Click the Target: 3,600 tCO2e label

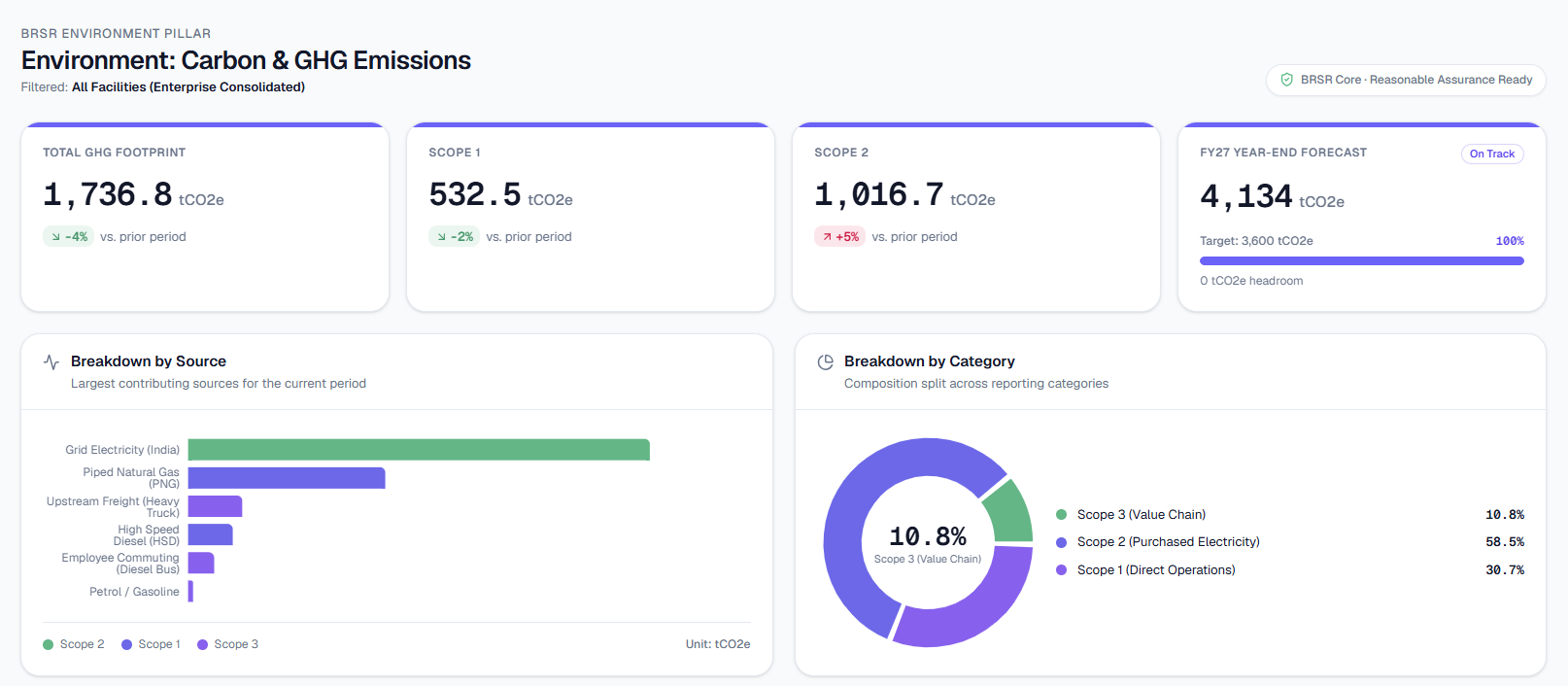click(x=1256, y=241)
